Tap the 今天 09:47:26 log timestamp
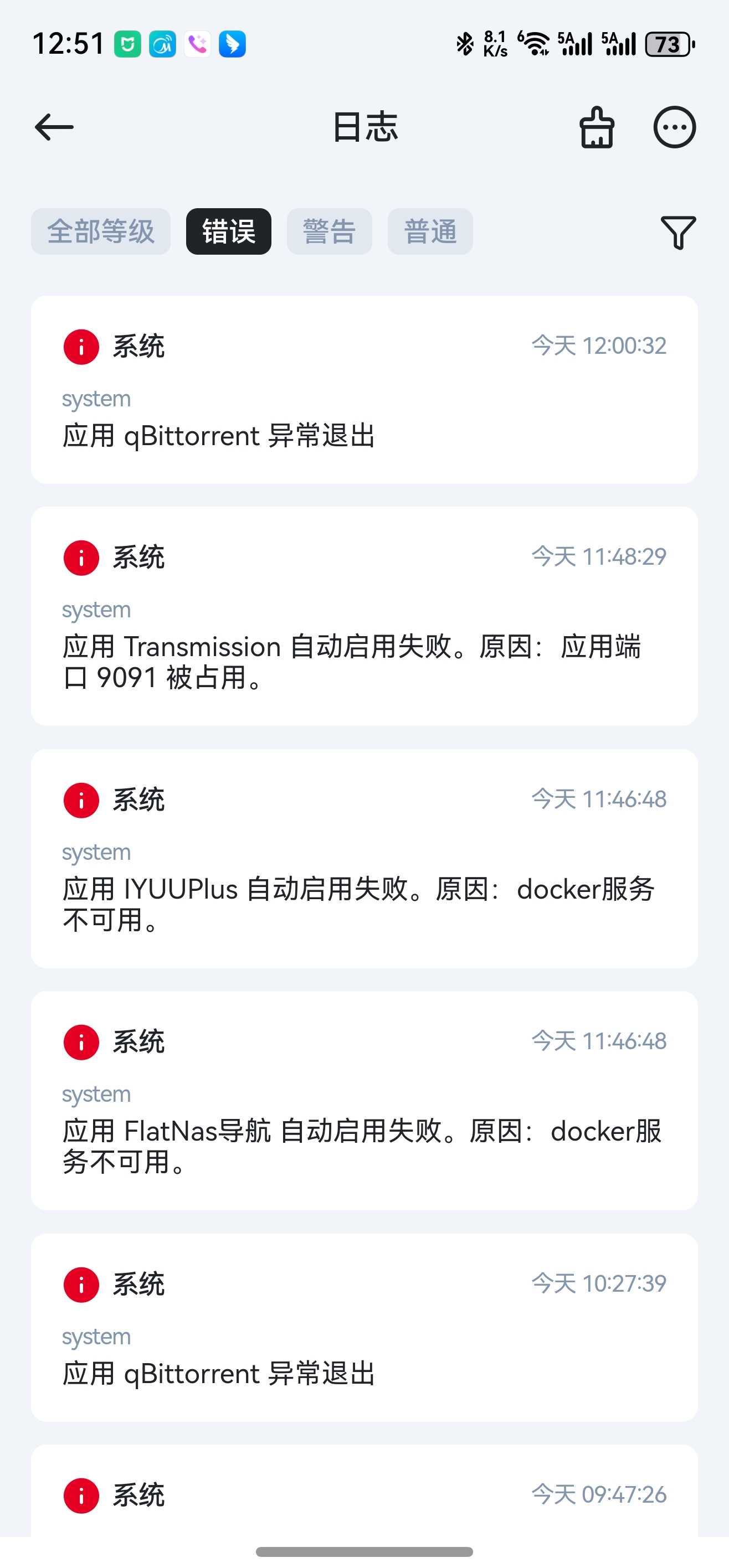The image size is (729, 1568). (599, 1494)
